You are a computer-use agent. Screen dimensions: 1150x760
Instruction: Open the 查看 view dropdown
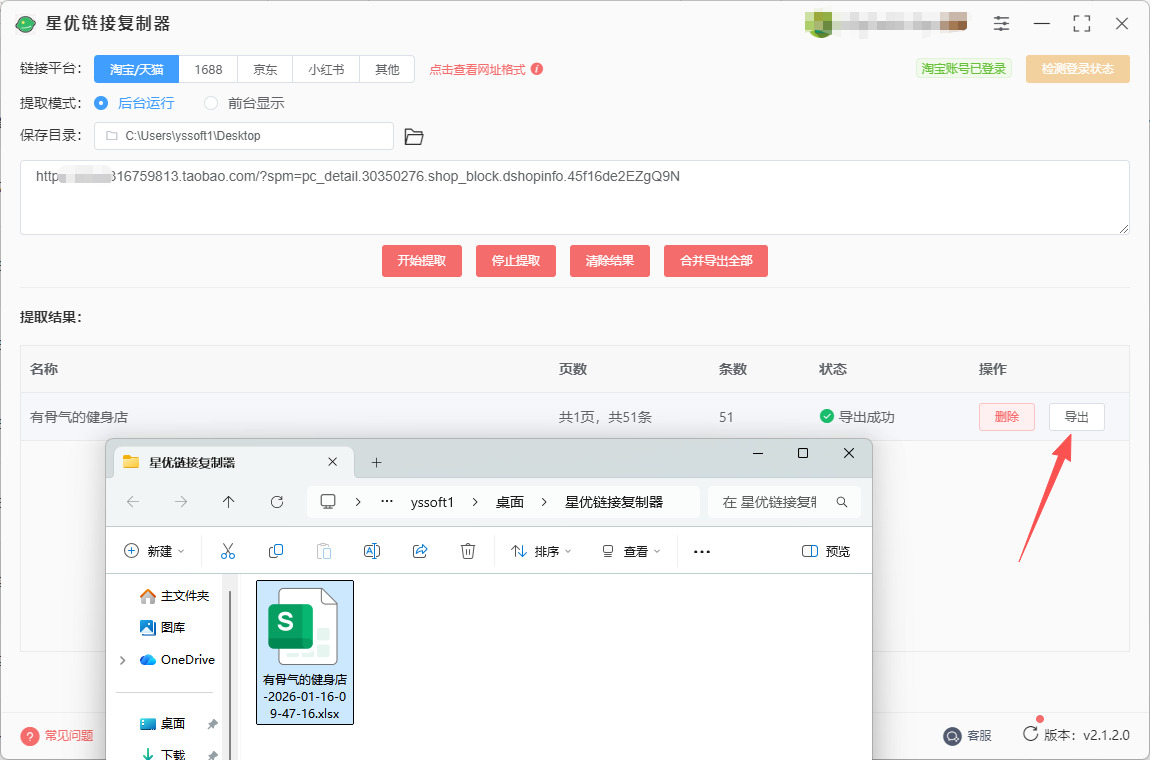[x=631, y=551]
